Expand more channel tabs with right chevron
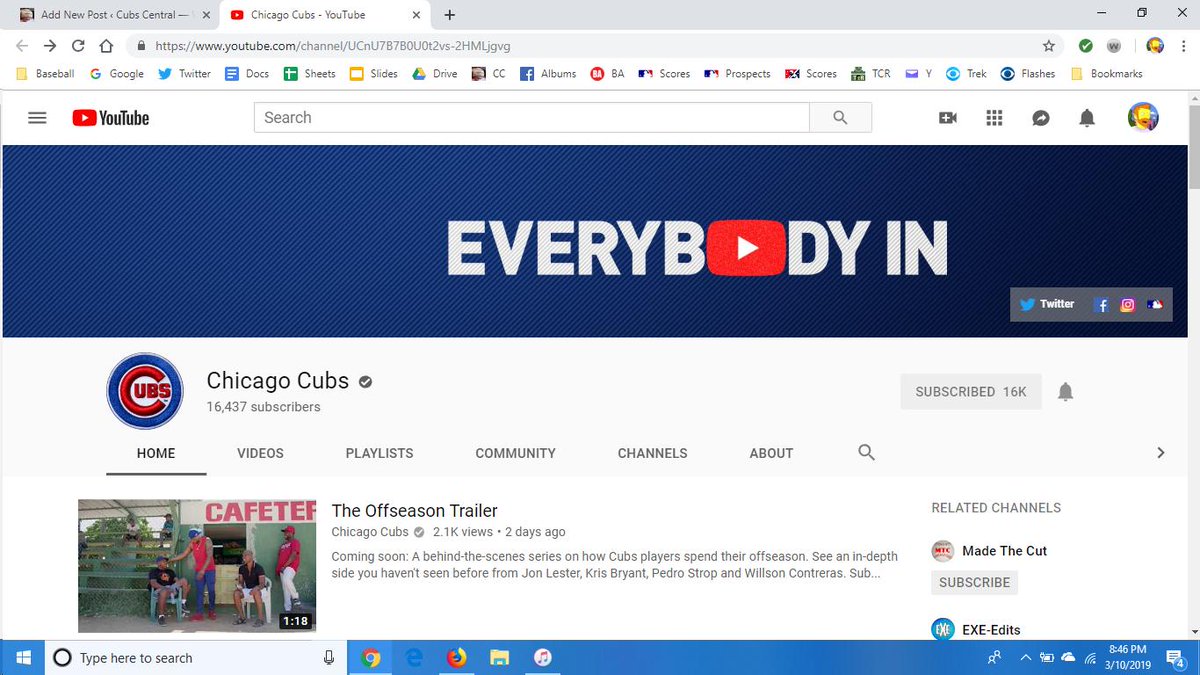The width and height of the screenshot is (1200, 675). click(1161, 452)
